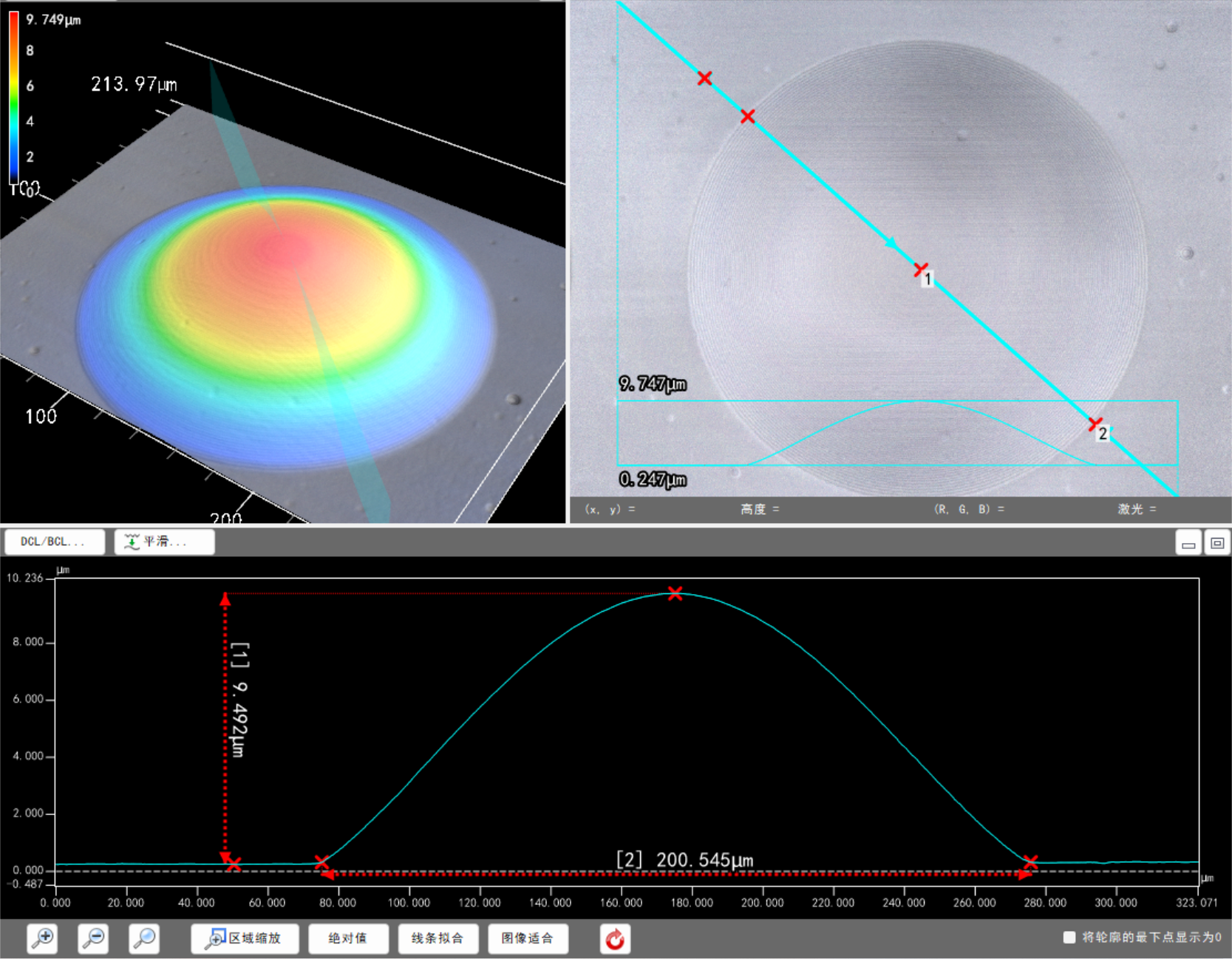The width and height of the screenshot is (1232, 959).
Task: Click the 绝对值 button
Action: [x=347, y=938]
